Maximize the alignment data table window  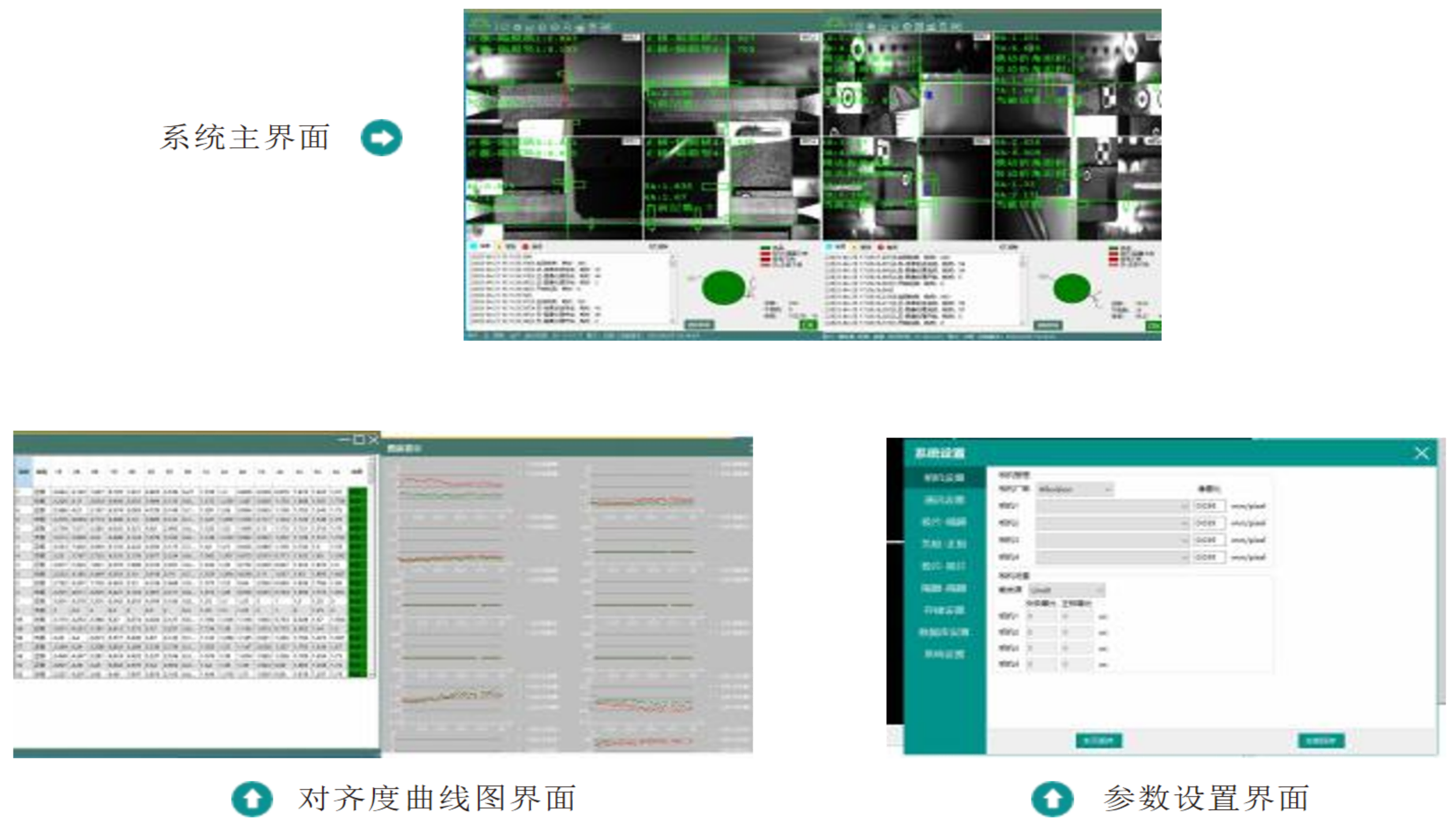tap(359, 439)
